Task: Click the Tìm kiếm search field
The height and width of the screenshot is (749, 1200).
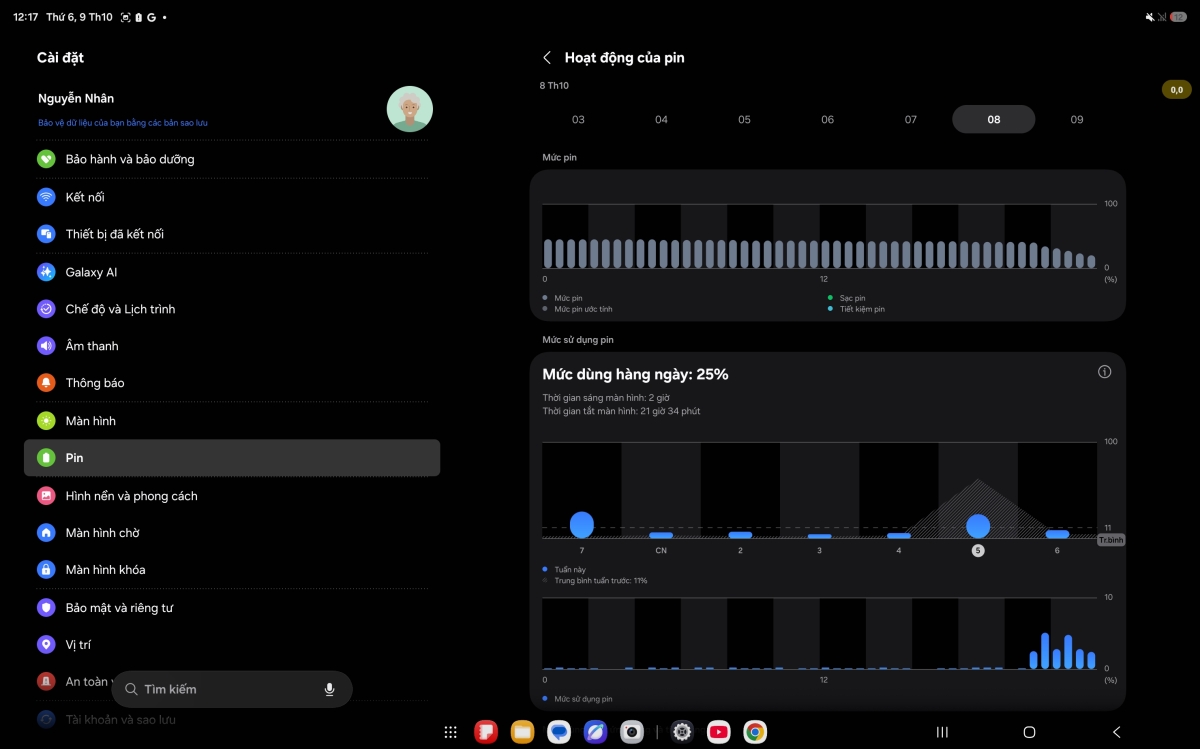Action: 232,690
